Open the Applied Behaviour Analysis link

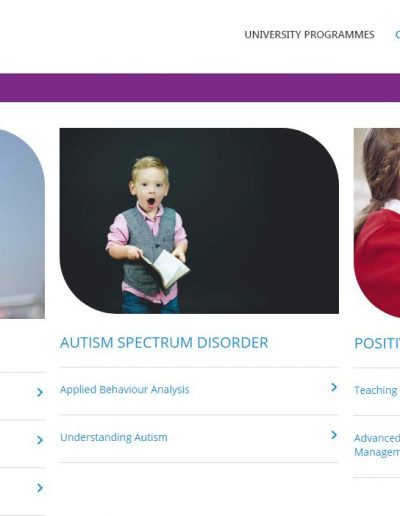pyautogui.click(x=125, y=390)
